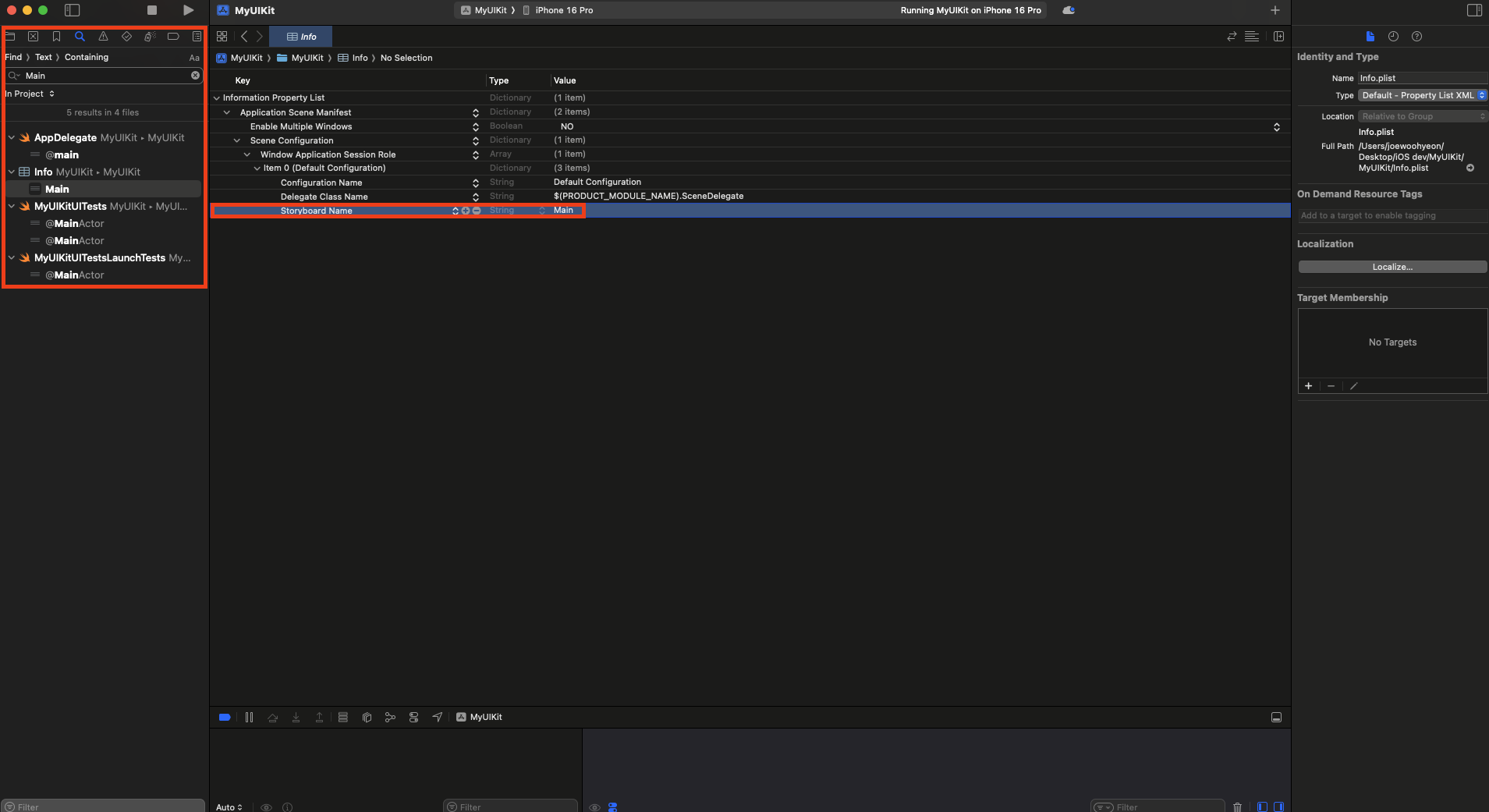
Task: Show the History inspector tab
Action: 1394,37
